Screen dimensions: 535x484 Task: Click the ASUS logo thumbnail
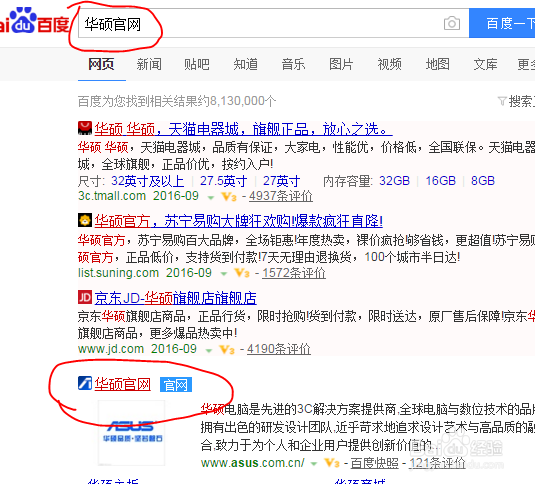click(x=132, y=433)
